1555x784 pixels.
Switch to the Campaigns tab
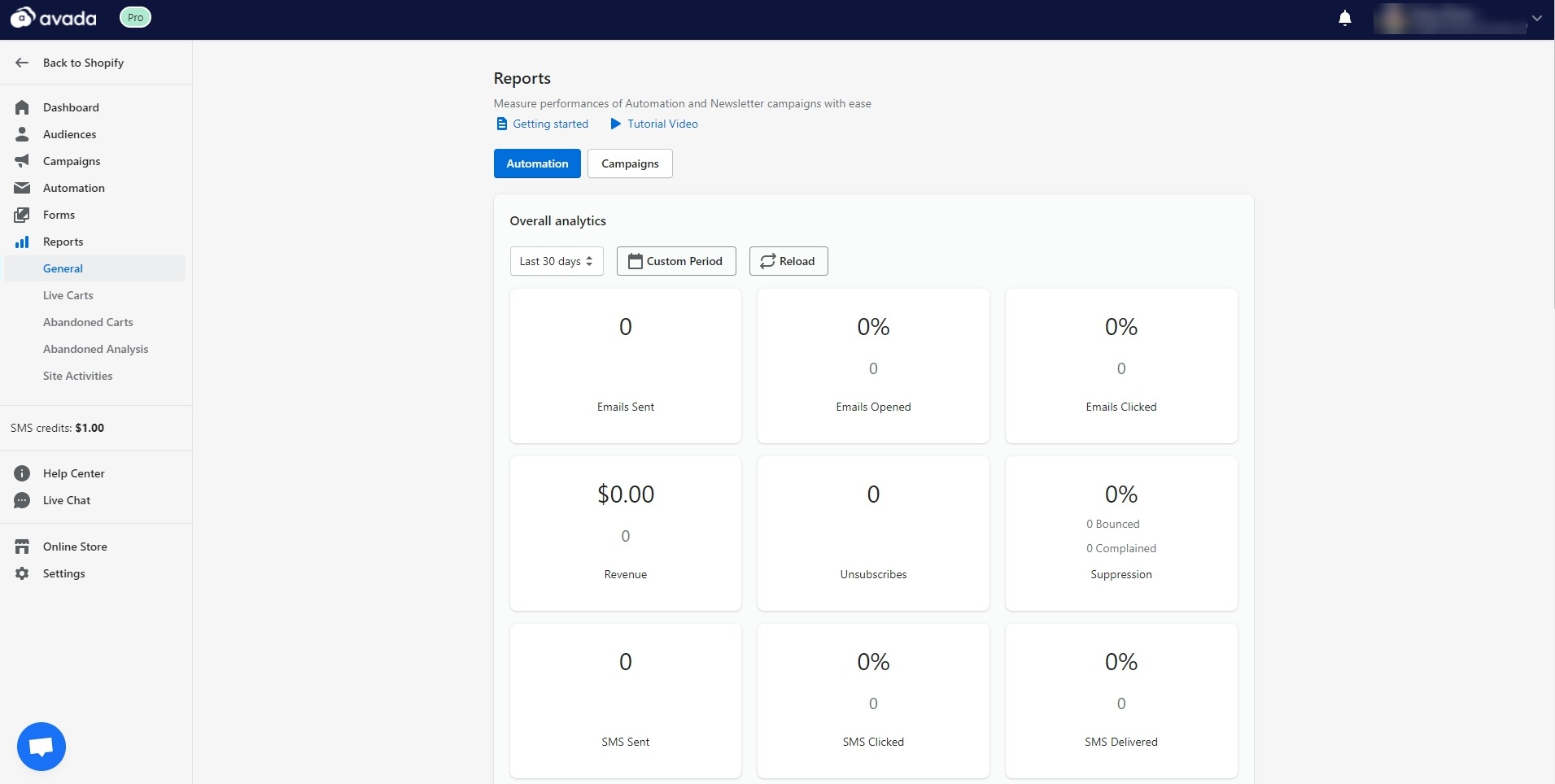coord(630,163)
